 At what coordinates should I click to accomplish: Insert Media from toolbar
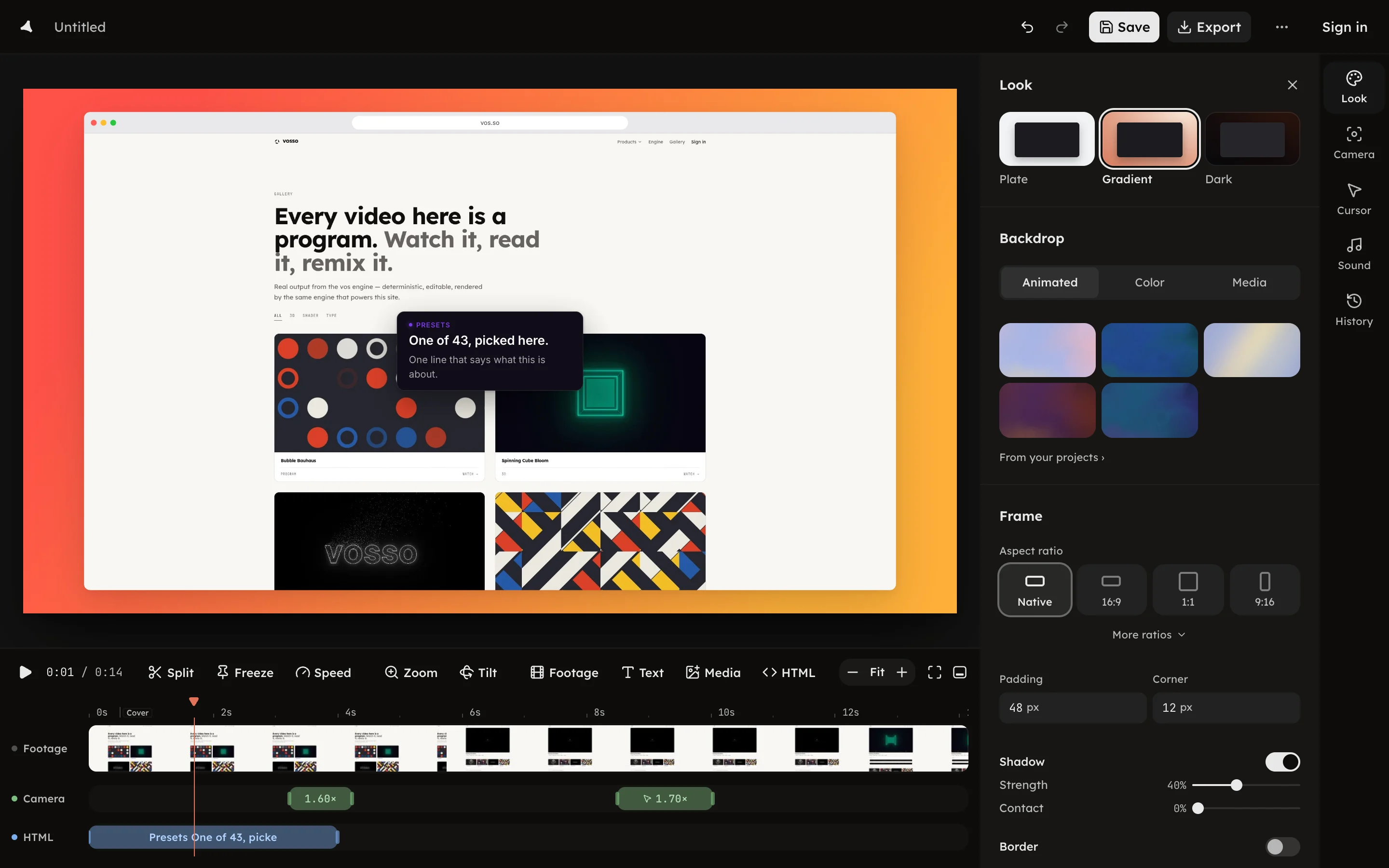713,672
